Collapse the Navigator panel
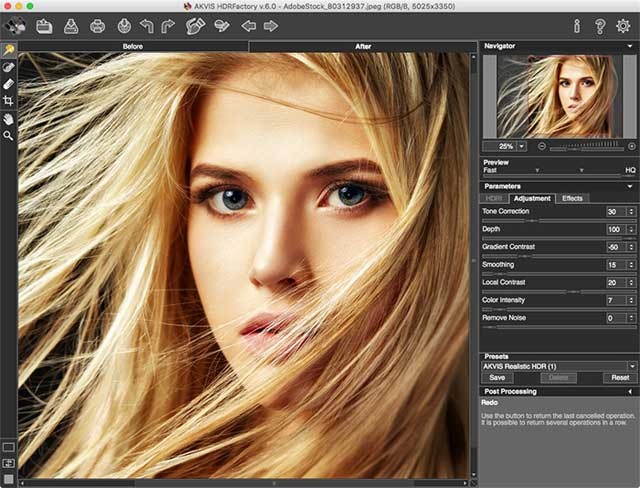This screenshot has height=488, width=640. pyautogui.click(x=631, y=46)
